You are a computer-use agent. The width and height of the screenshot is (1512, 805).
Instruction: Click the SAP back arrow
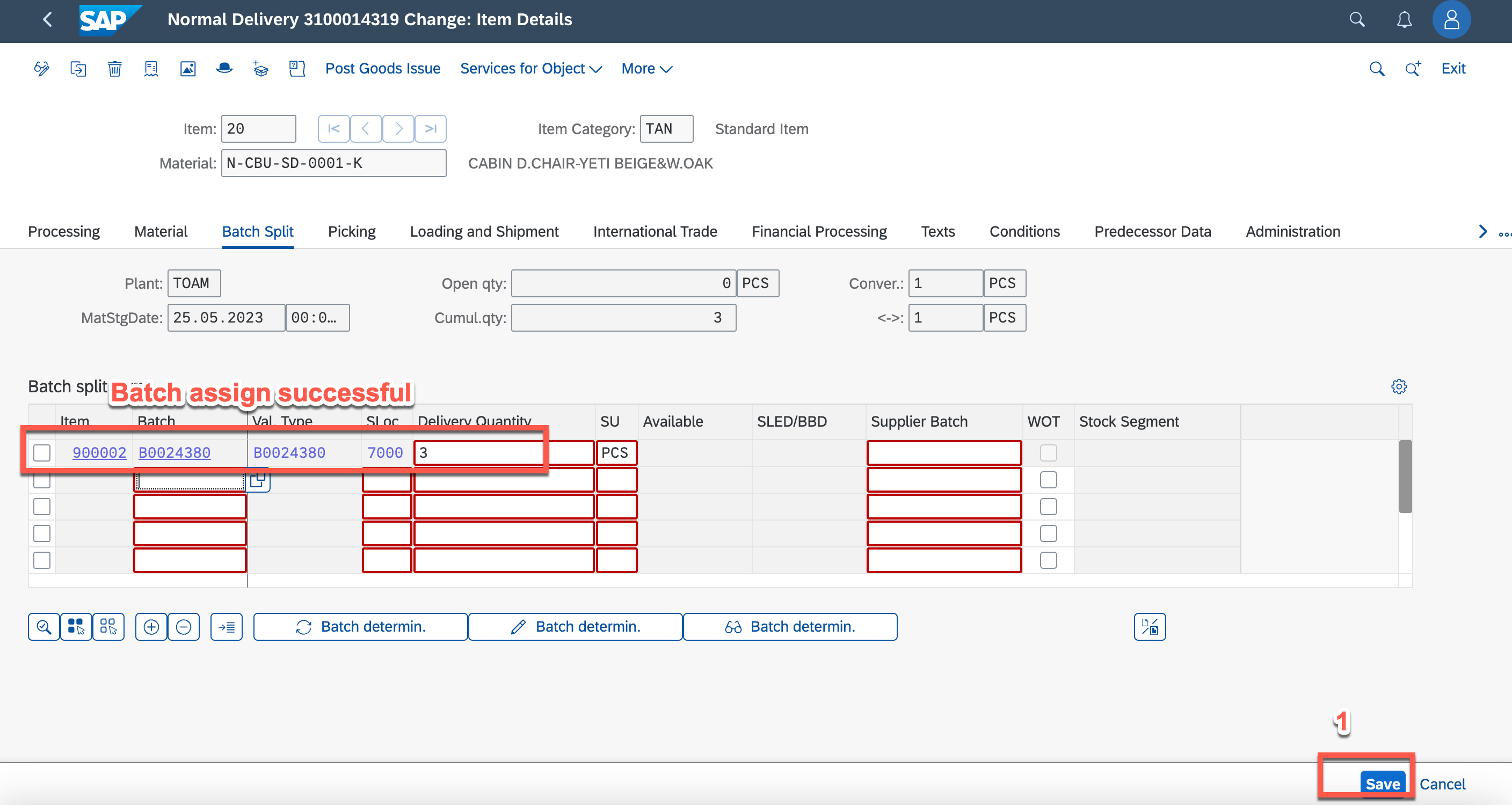coord(48,20)
